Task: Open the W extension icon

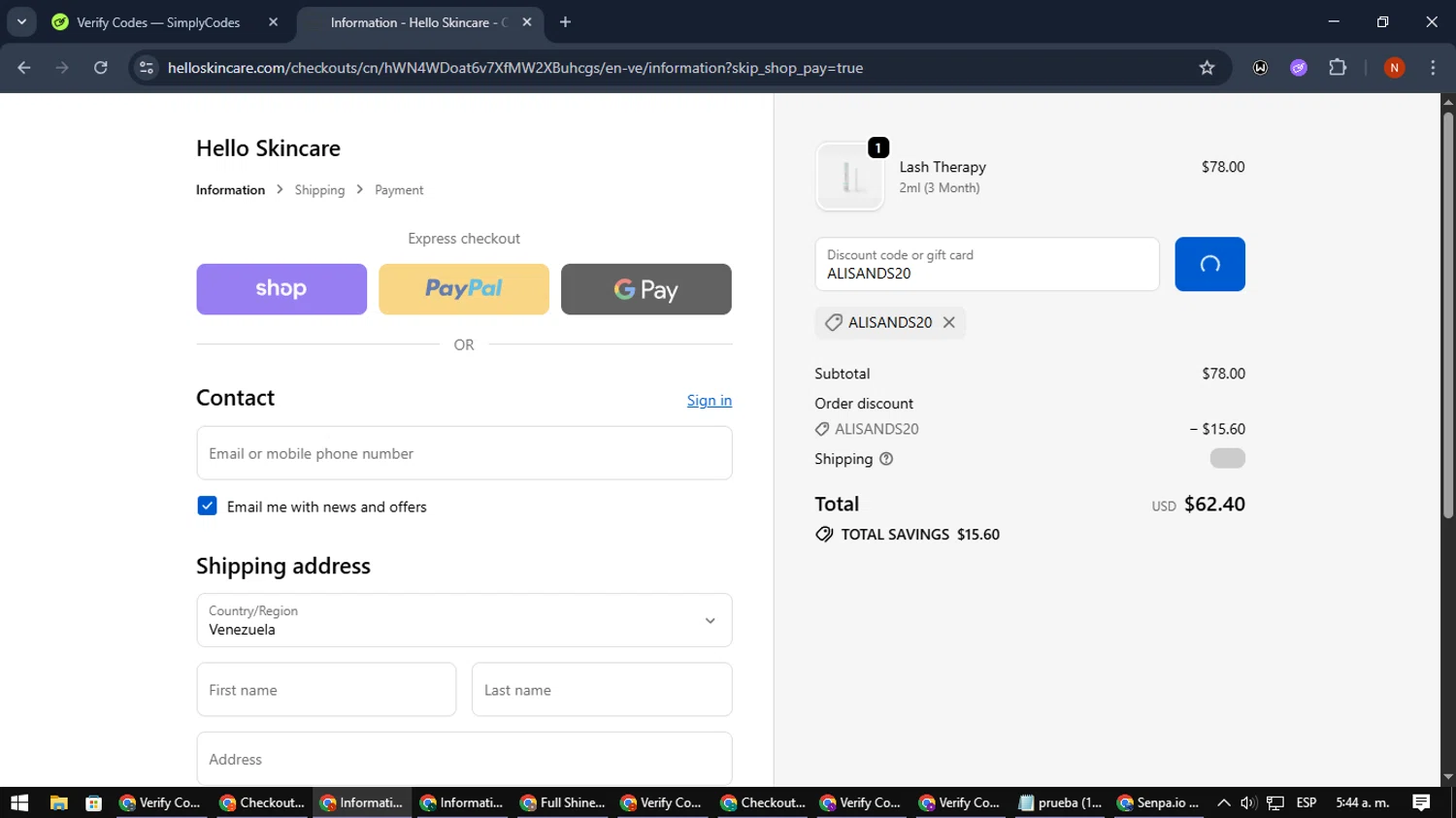Action: (1260, 68)
